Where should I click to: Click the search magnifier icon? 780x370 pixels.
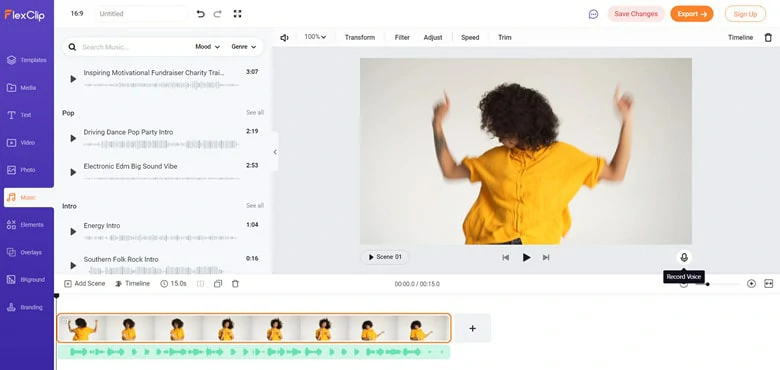(72, 47)
